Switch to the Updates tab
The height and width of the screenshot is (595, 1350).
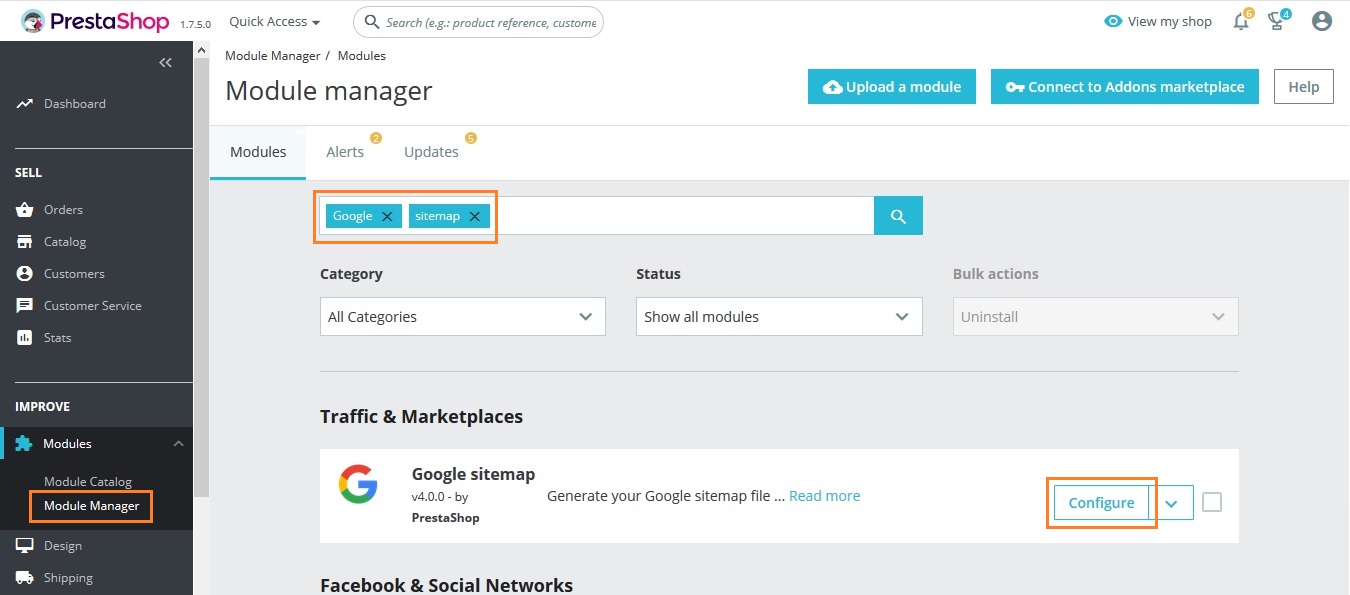[431, 152]
